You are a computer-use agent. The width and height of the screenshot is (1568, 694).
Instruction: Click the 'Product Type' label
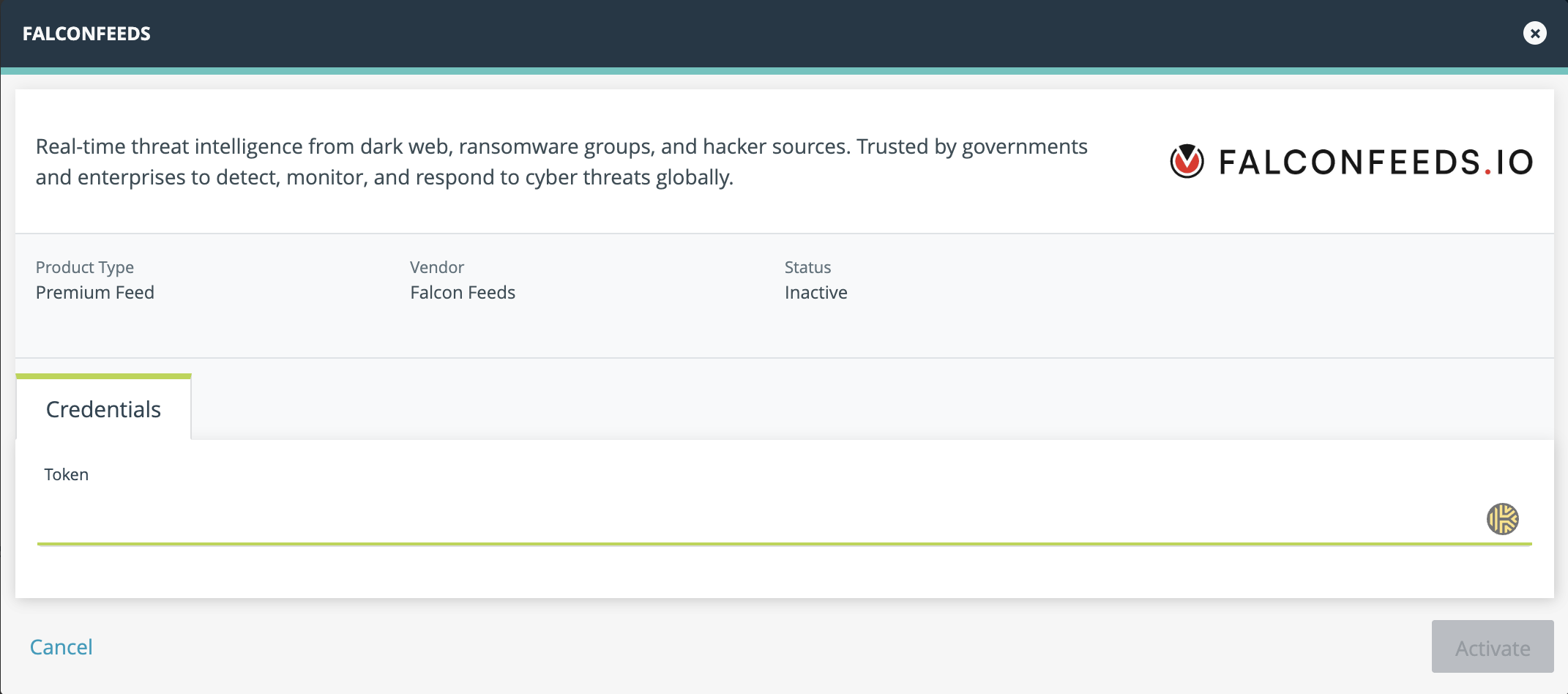coord(85,267)
